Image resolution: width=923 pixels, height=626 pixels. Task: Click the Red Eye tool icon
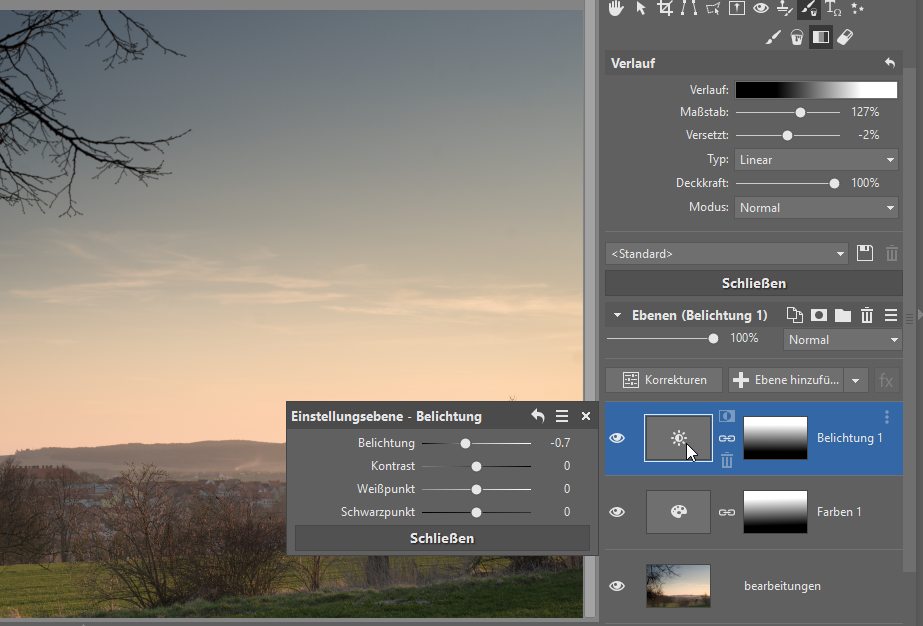(761, 9)
